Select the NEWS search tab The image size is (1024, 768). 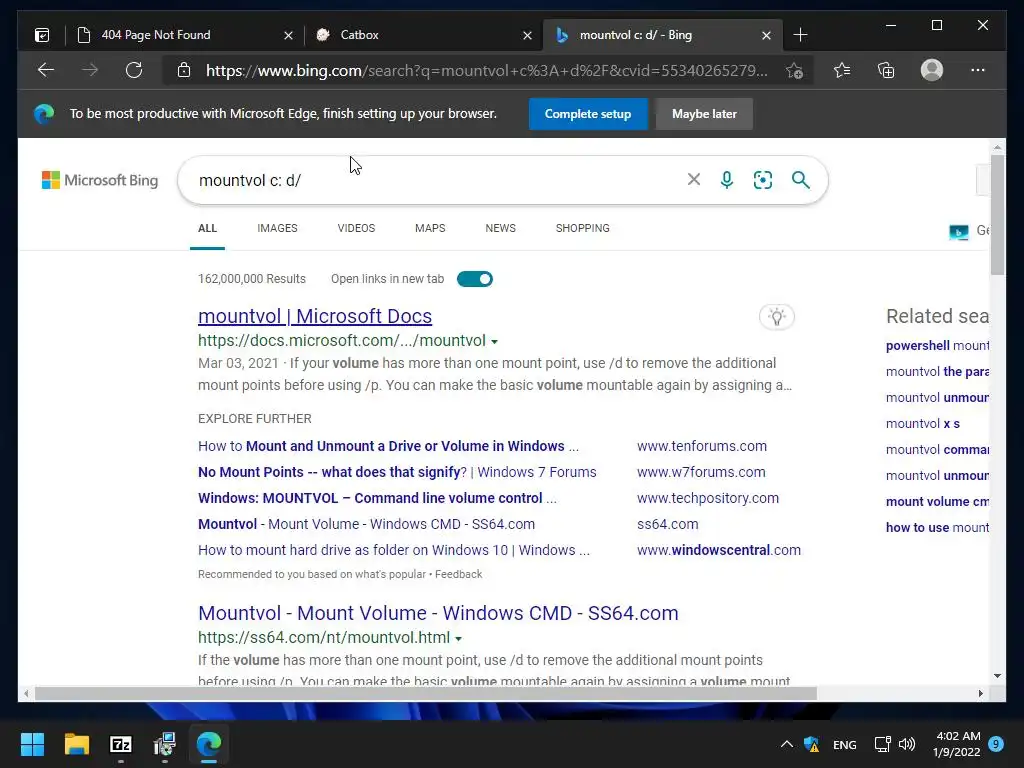tap(500, 228)
